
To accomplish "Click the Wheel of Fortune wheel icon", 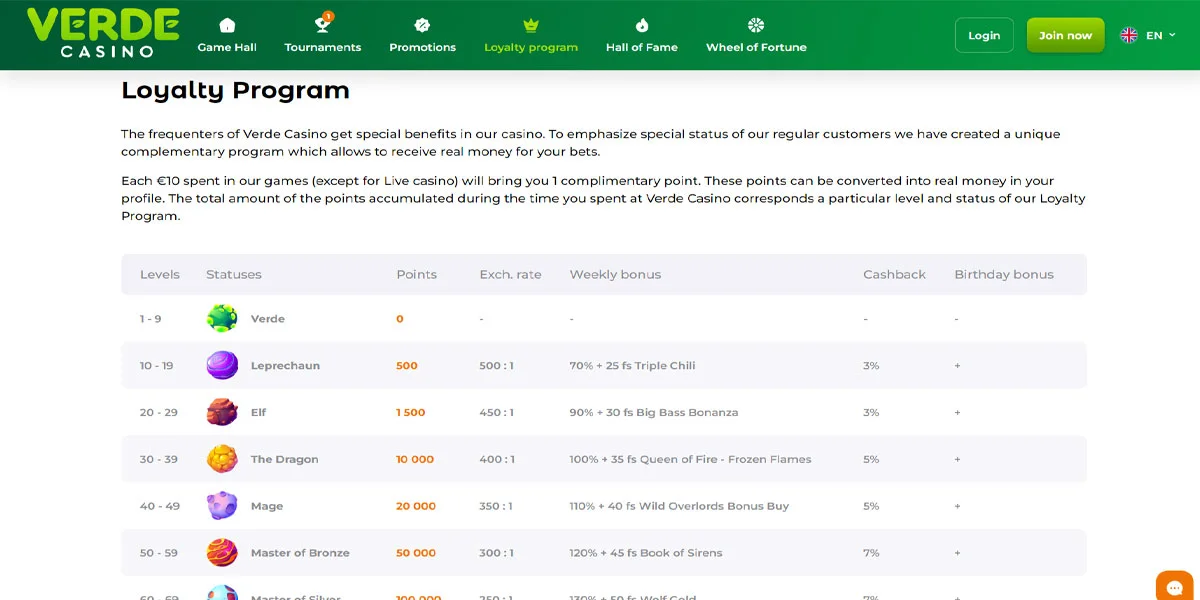I will (x=756, y=25).
